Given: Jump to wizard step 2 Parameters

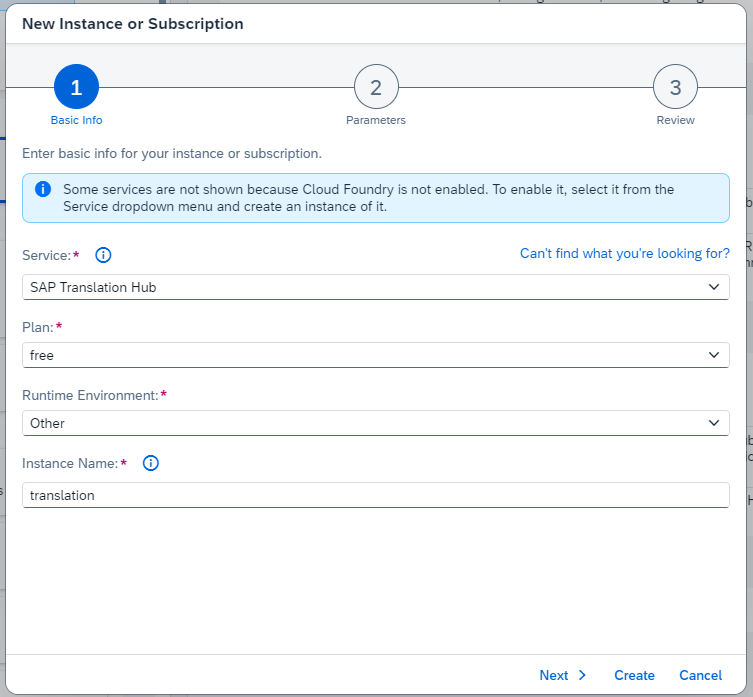Looking at the screenshot, I should coord(376,87).
